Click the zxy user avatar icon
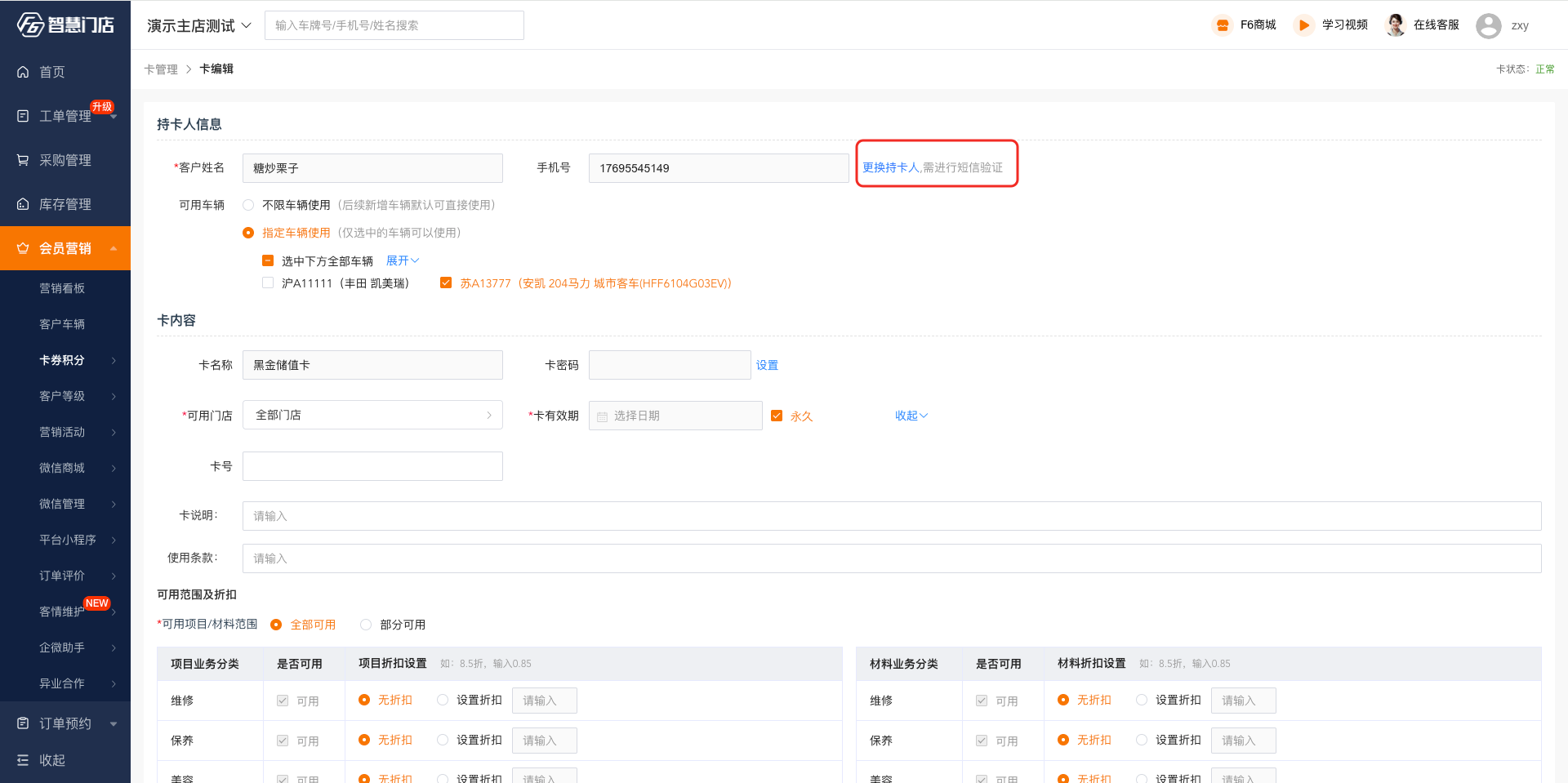 (1488, 26)
